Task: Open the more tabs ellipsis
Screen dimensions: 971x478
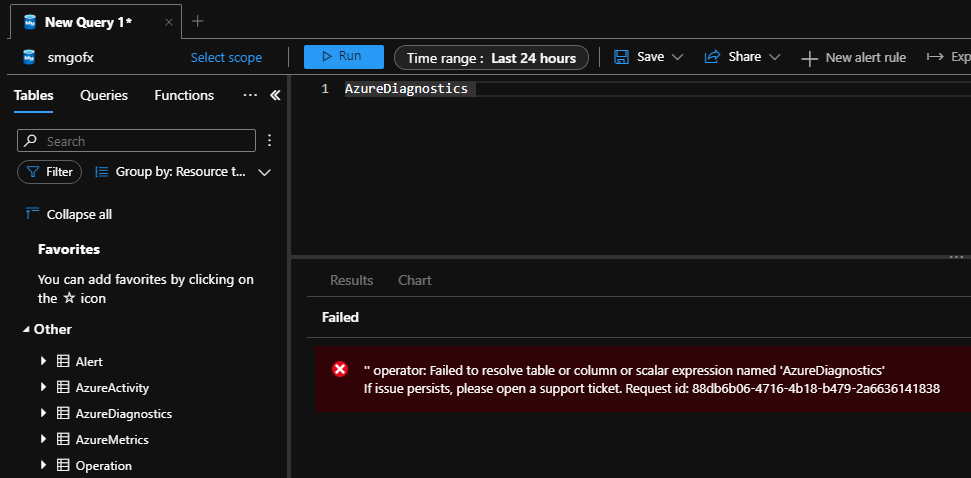Action: 250,95
